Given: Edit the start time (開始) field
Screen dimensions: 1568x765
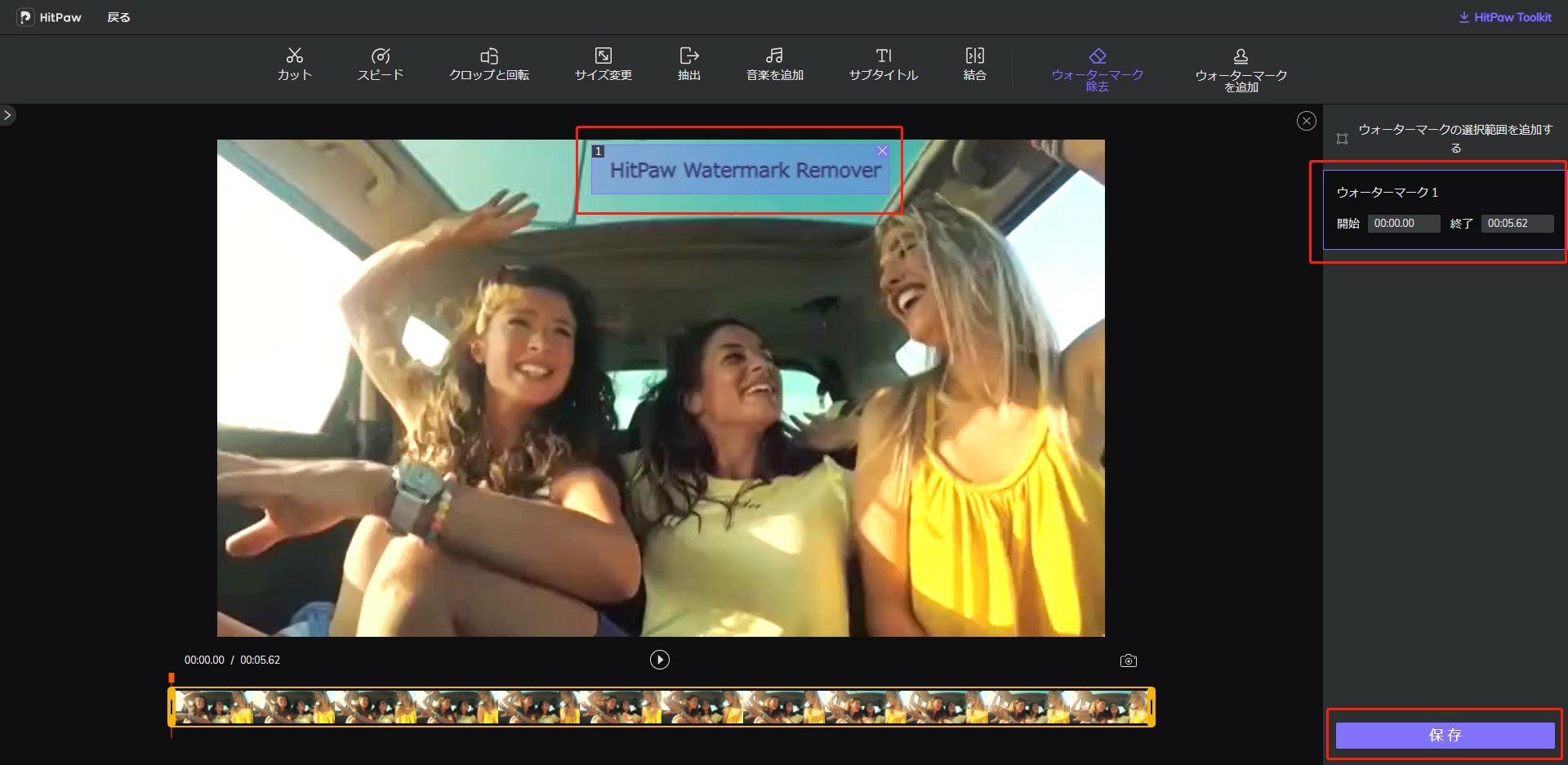Looking at the screenshot, I should 1404,224.
